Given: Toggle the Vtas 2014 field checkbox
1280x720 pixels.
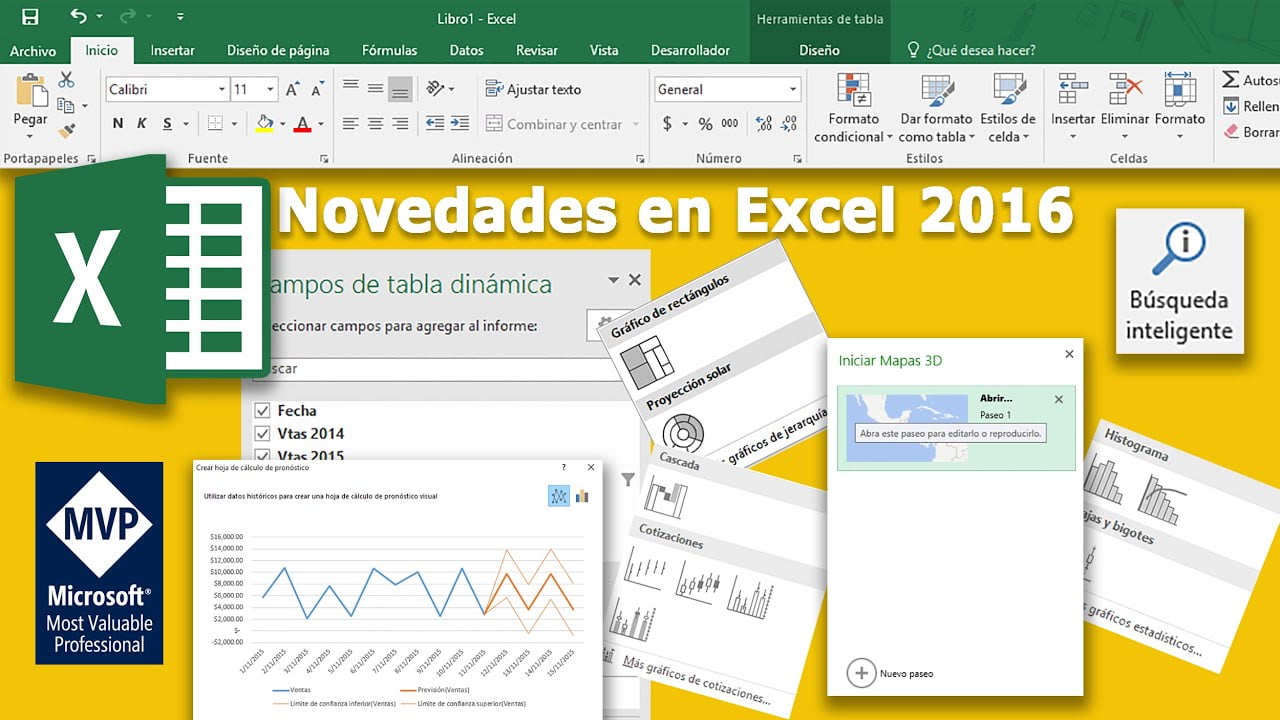Looking at the screenshot, I should click(x=262, y=433).
